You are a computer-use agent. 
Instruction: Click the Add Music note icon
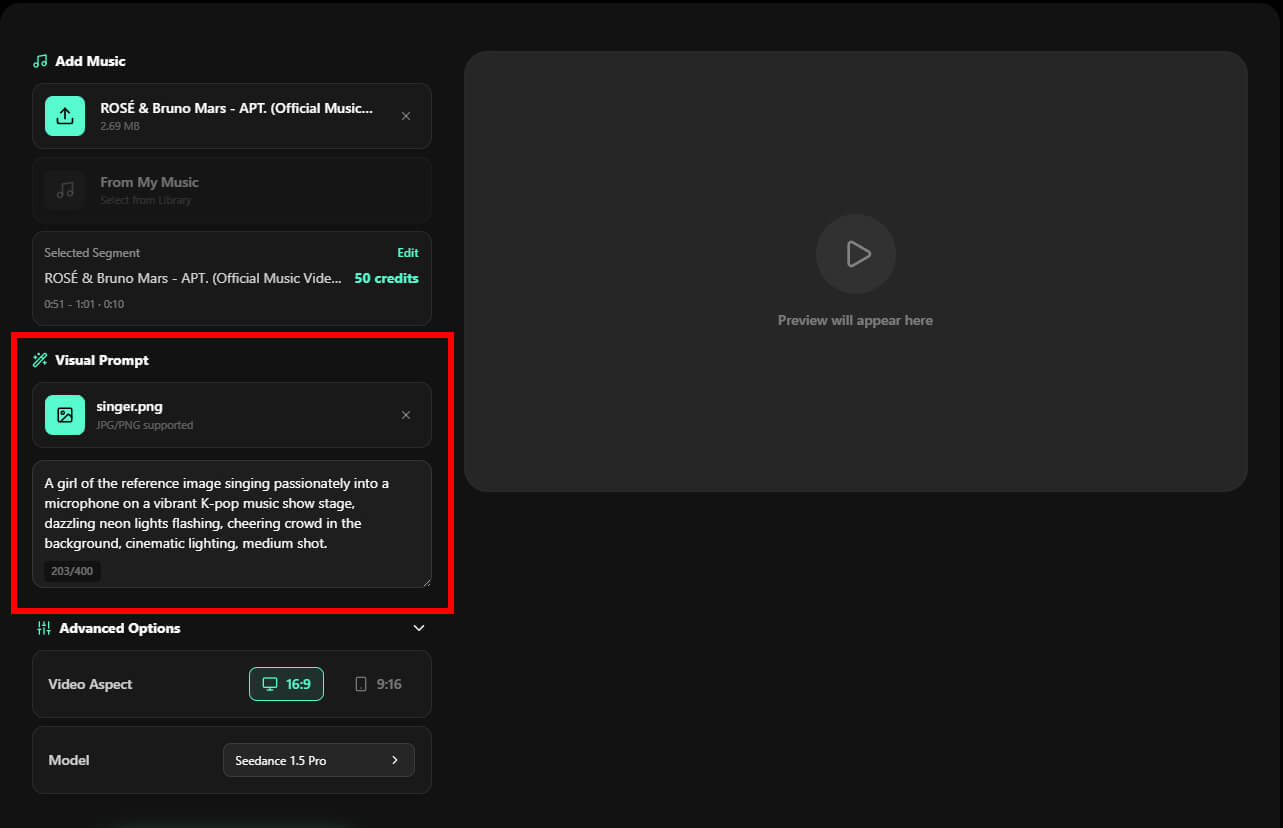(x=40, y=61)
